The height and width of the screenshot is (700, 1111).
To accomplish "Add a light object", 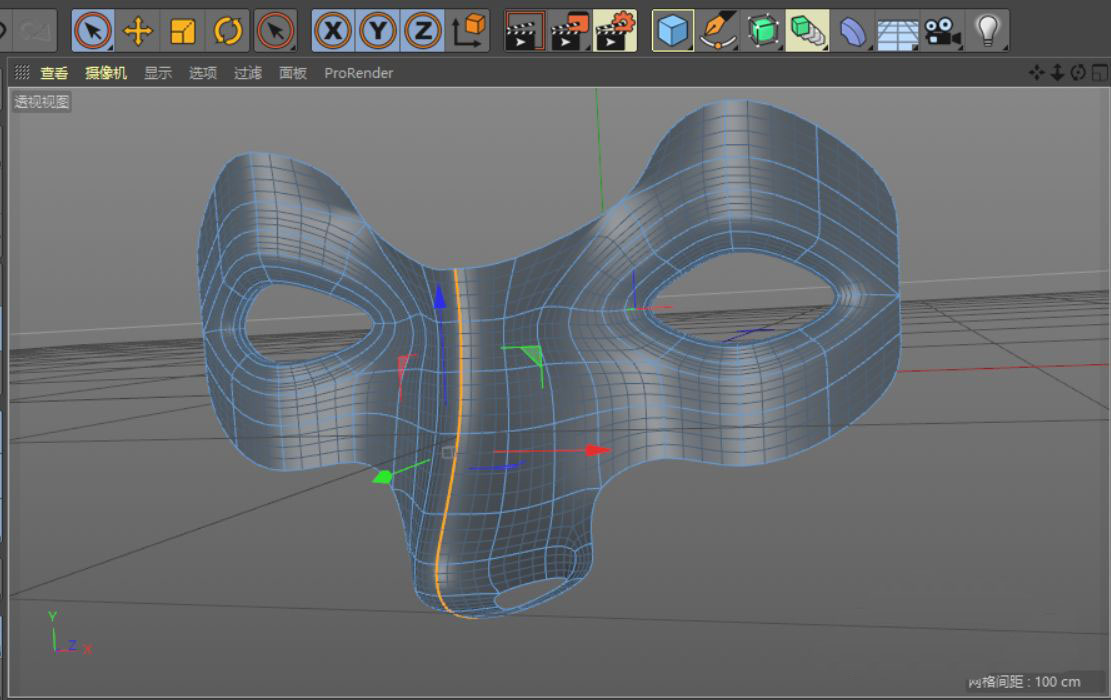I will point(987,32).
